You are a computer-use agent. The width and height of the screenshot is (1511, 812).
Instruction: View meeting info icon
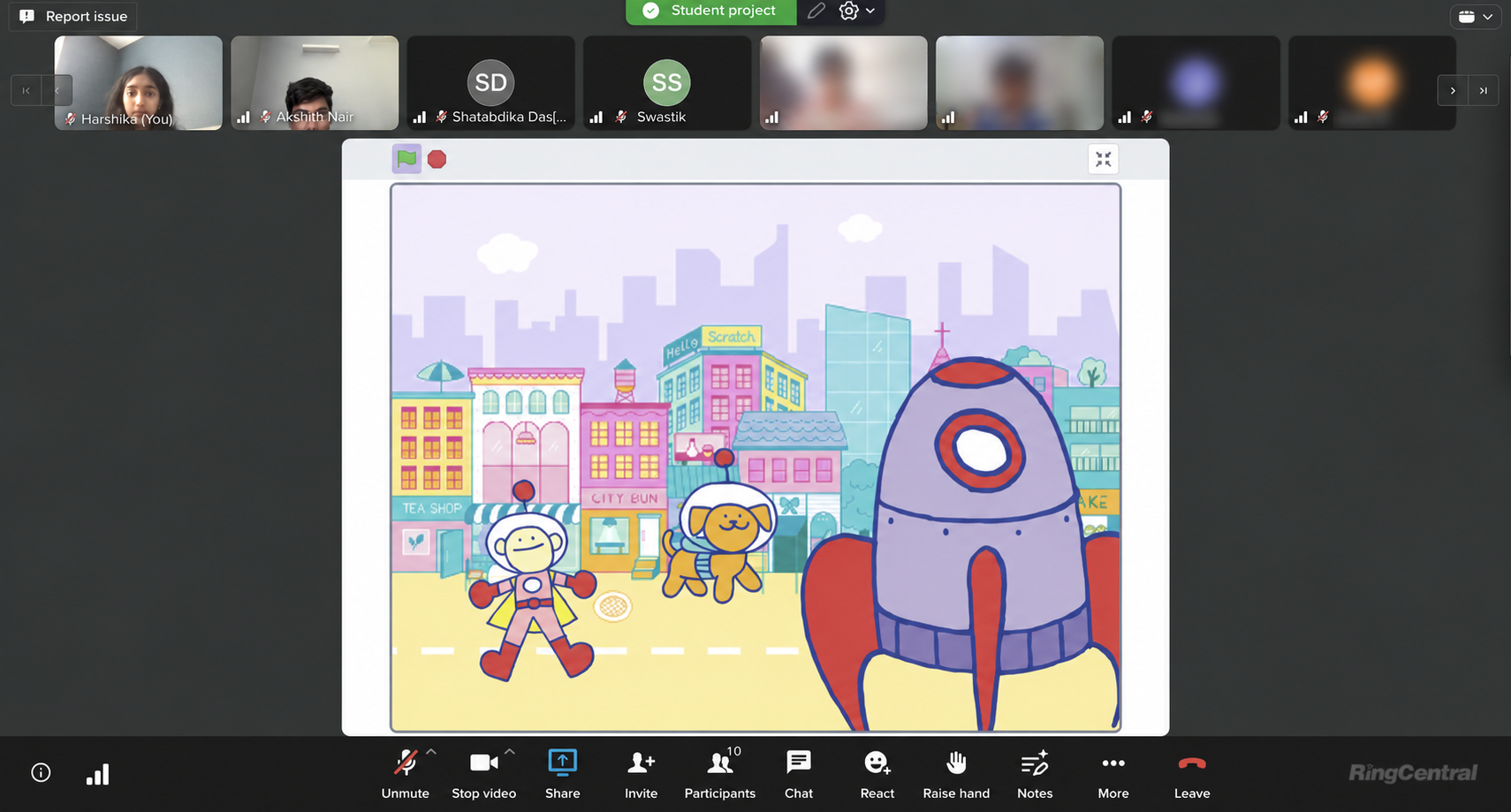tap(41, 773)
